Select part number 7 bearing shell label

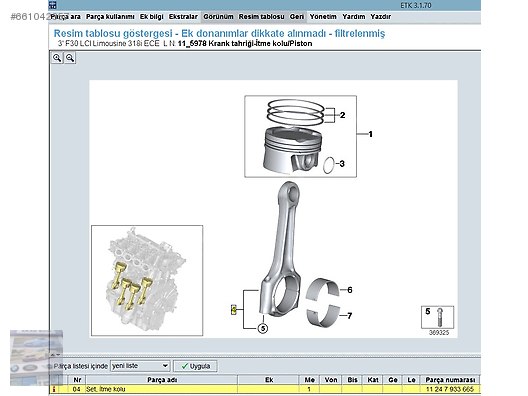point(350,316)
